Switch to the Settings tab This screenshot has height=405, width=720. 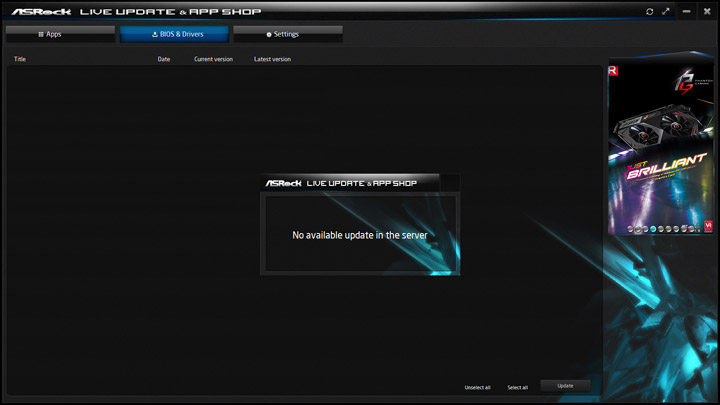click(x=288, y=34)
